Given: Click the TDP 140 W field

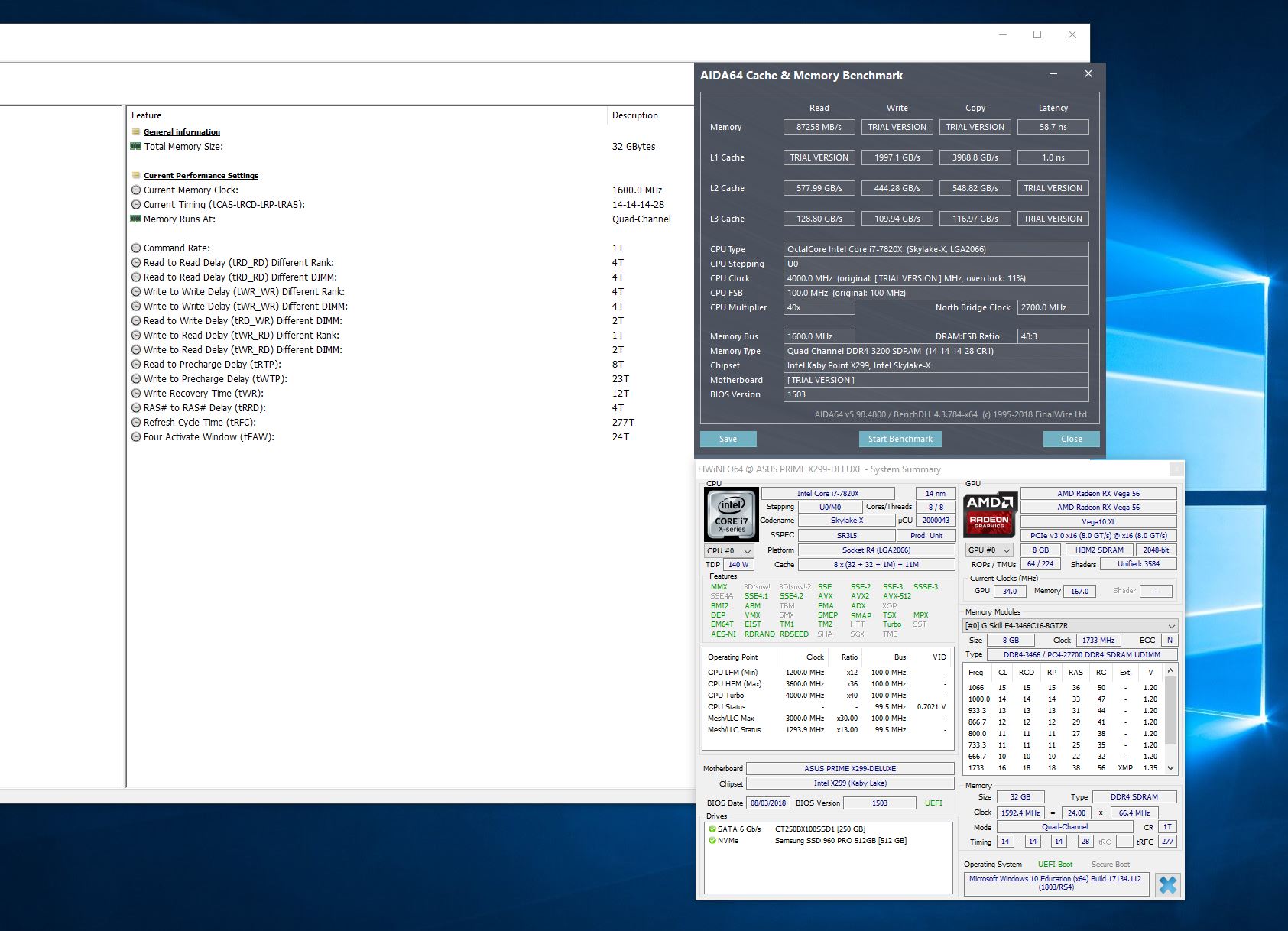Looking at the screenshot, I should 738,565.
